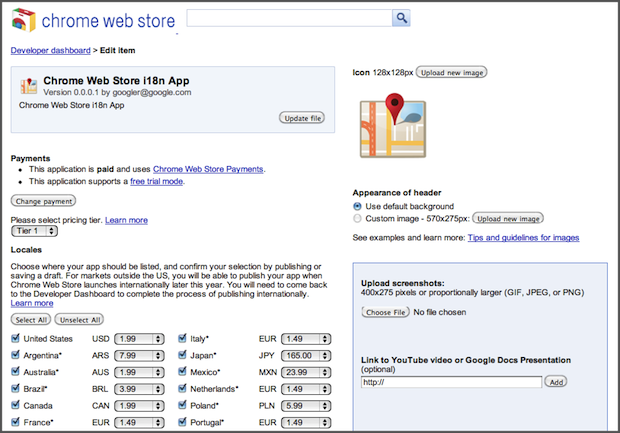
Task: Open the Netherlands EUR price dropdown
Action: pos(306,389)
